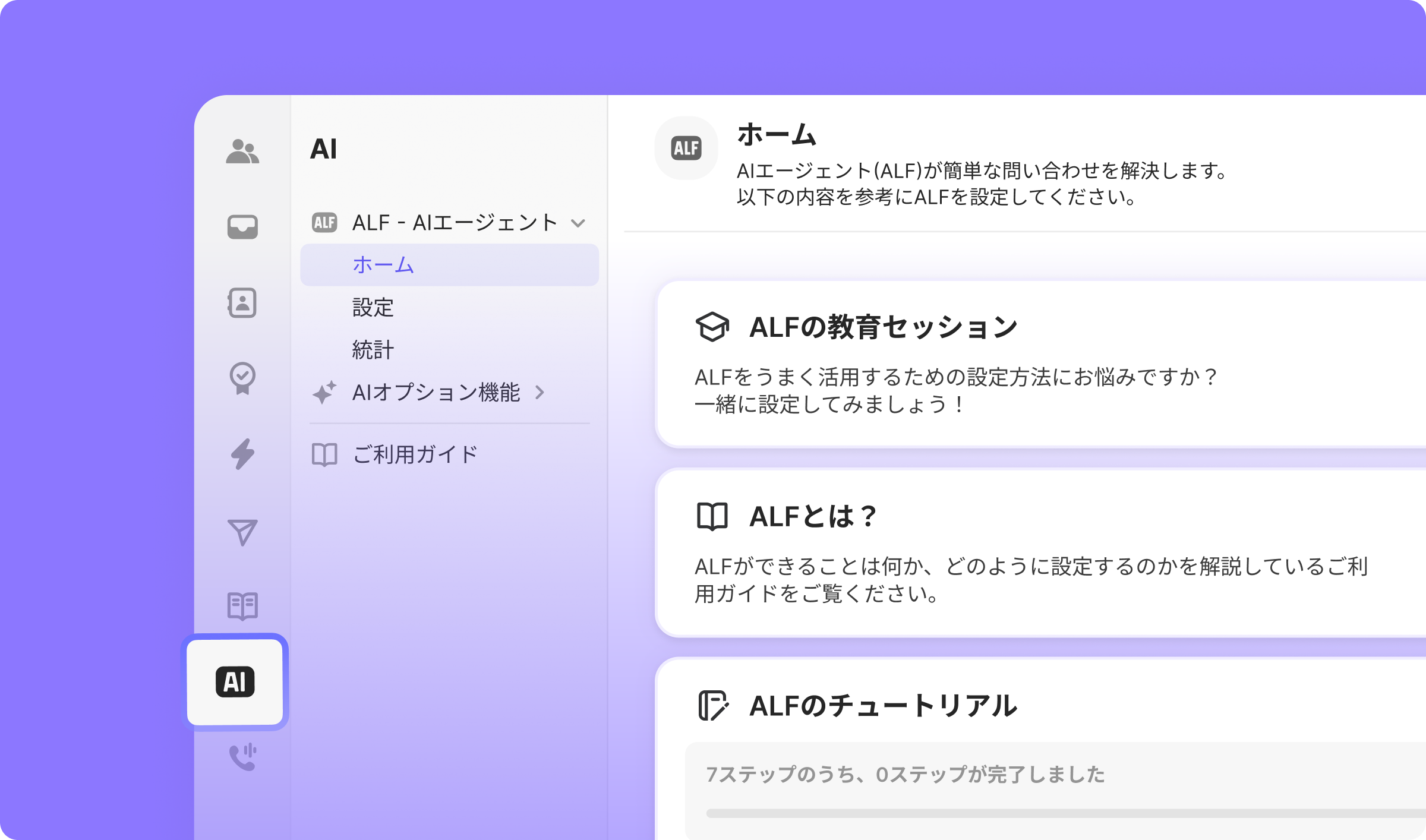This screenshot has height=840, width=1426.
Task: Open the phone call icon in sidebar
Action: click(242, 757)
